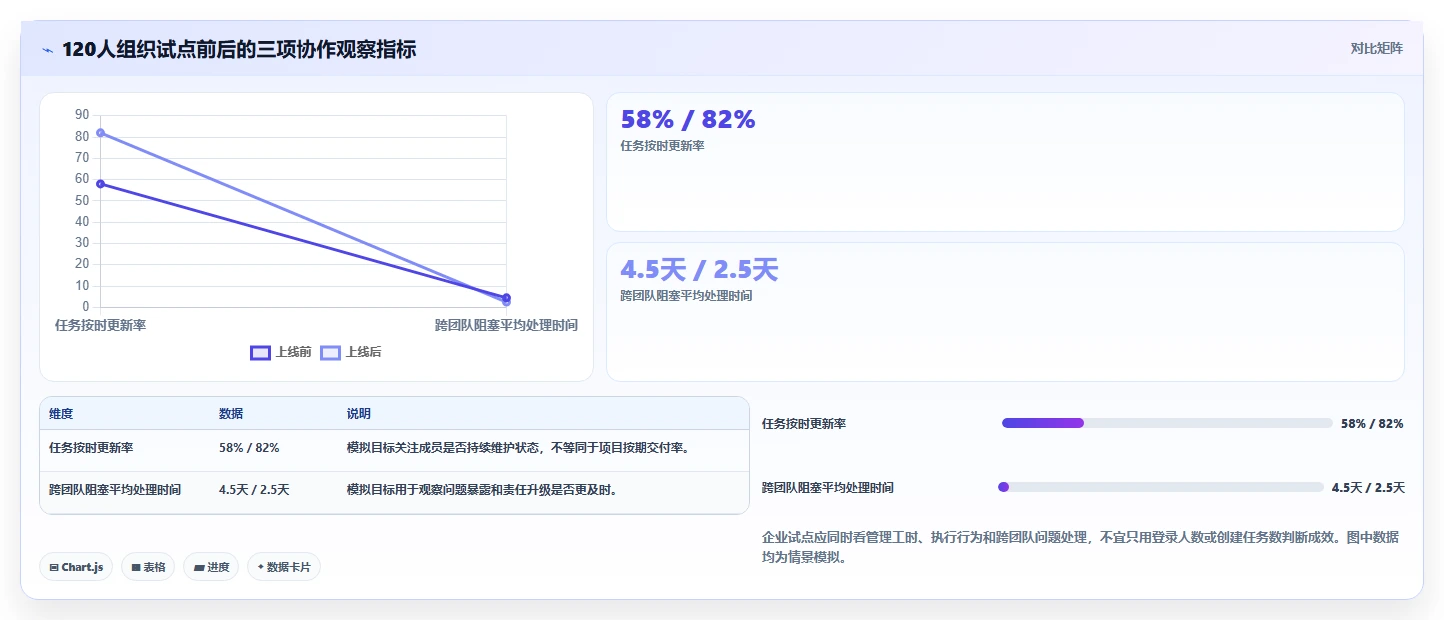
Task: Click the 4.5天 / 2.5天 data card value
Action: [699, 270]
